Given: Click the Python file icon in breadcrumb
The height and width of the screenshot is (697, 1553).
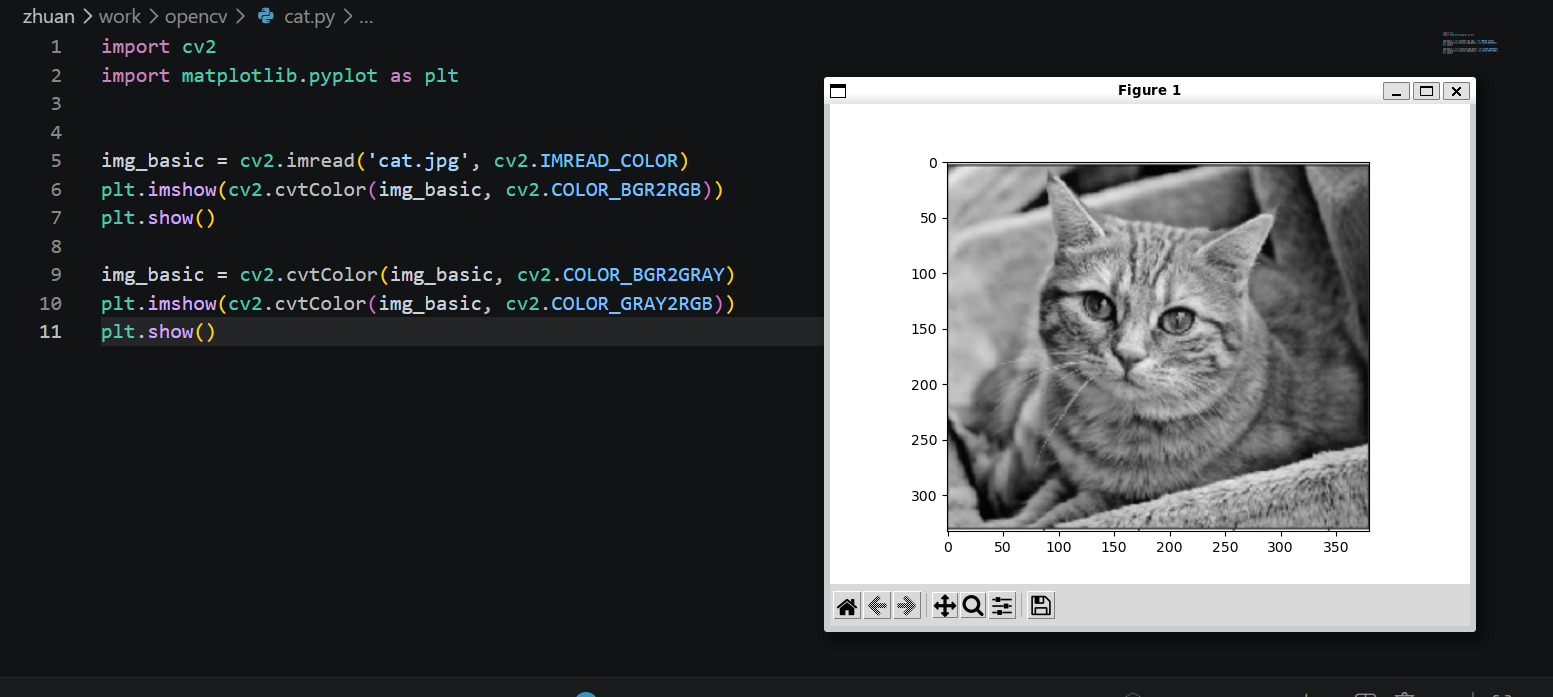Looking at the screenshot, I should (x=266, y=17).
